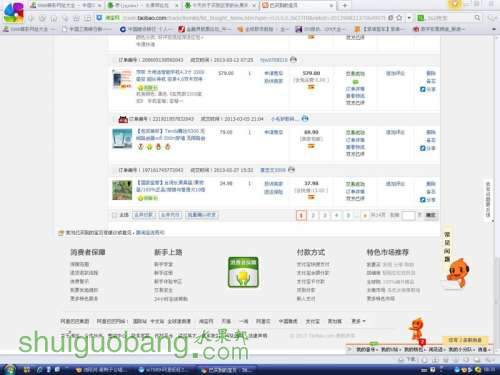Open the router product title link
The height and width of the screenshot is (375, 500).
click(x=171, y=134)
